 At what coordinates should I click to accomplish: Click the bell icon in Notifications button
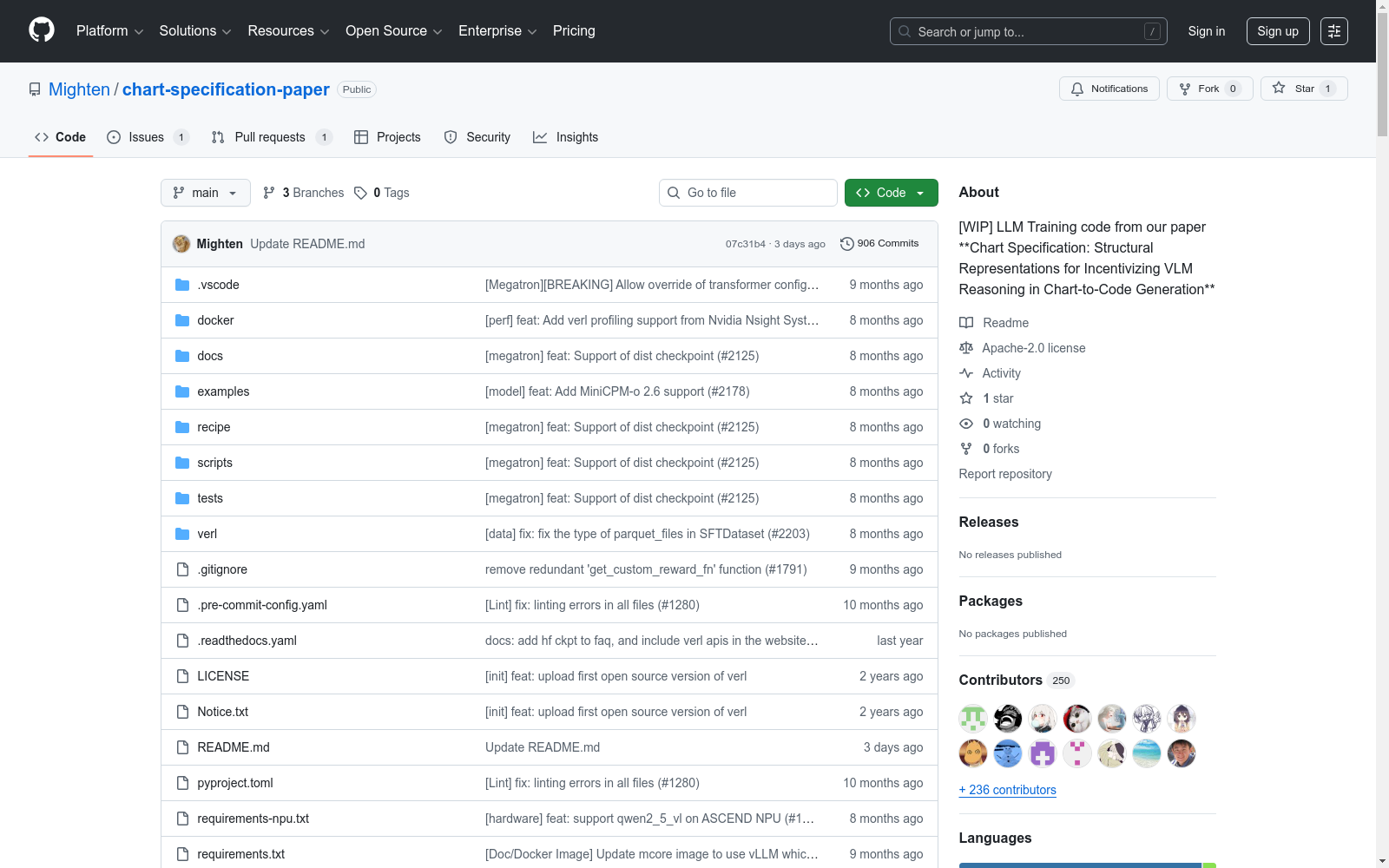(x=1077, y=89)
